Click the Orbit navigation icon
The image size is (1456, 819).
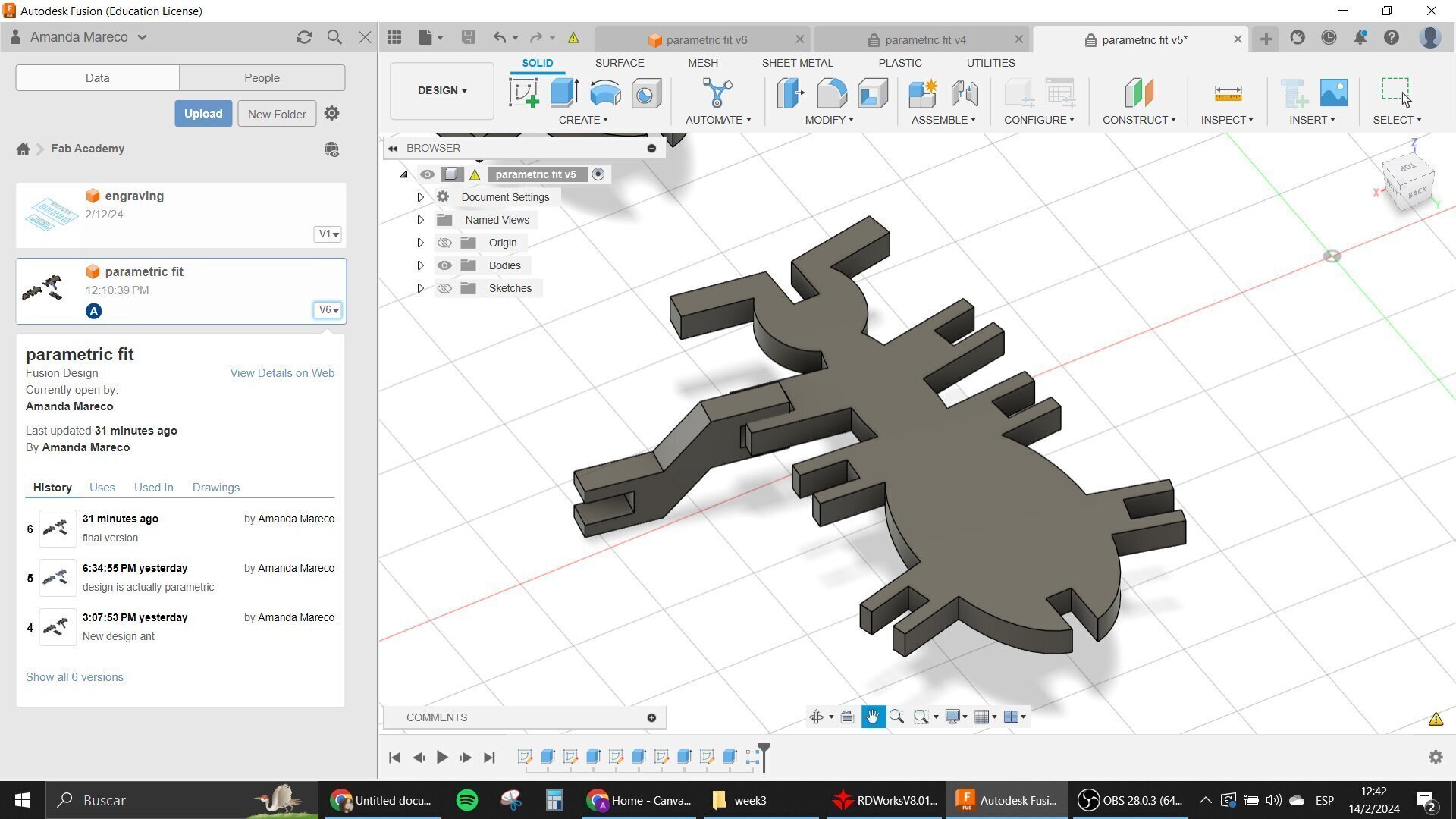tap(817, 717)
